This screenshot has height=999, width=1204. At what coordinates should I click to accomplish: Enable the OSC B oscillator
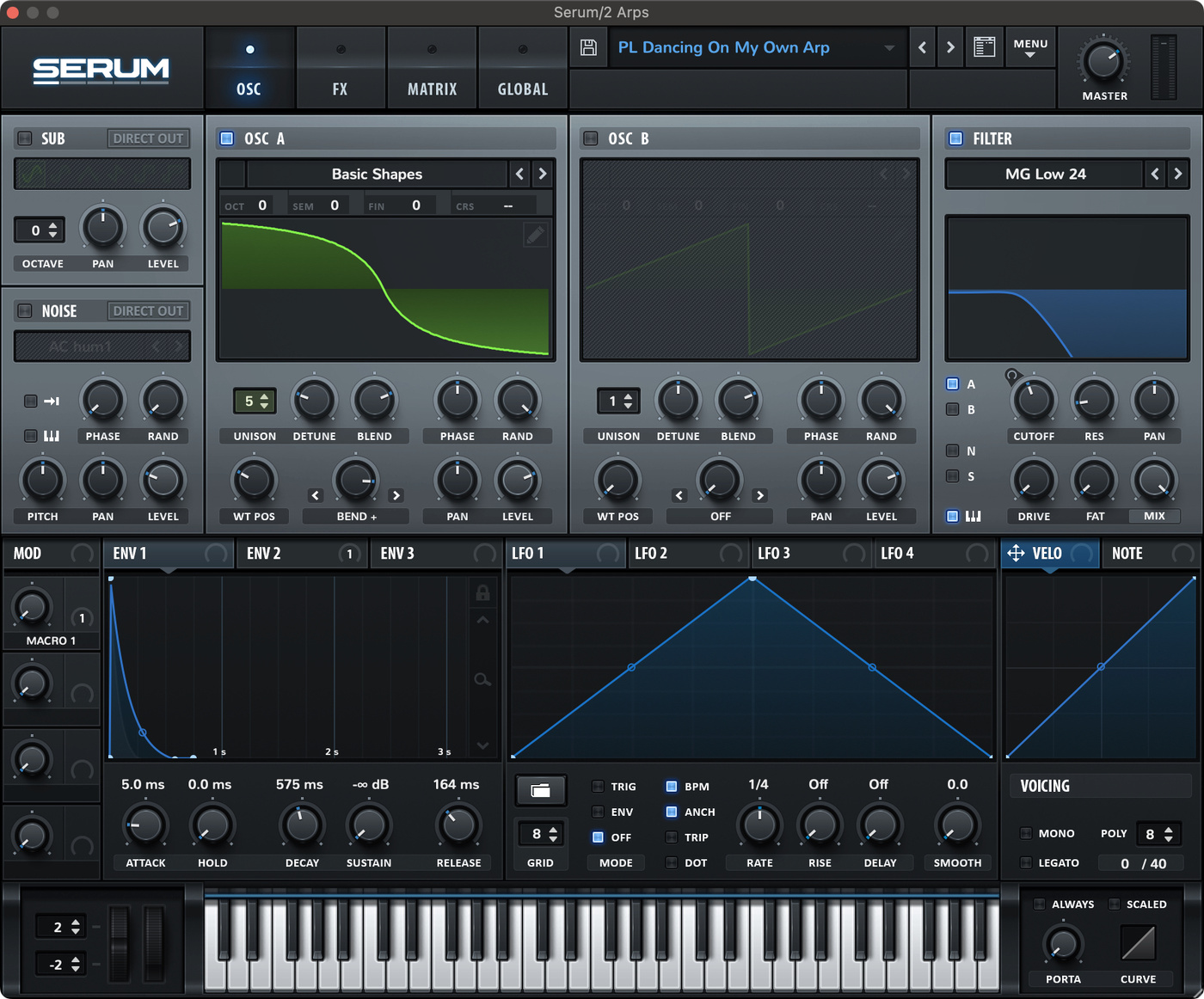click(591, 138)
